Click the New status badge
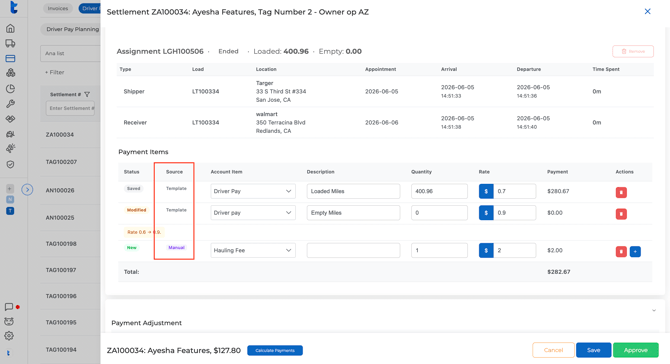The height and width of the screenshot is (364, 670). pos(132,248)
